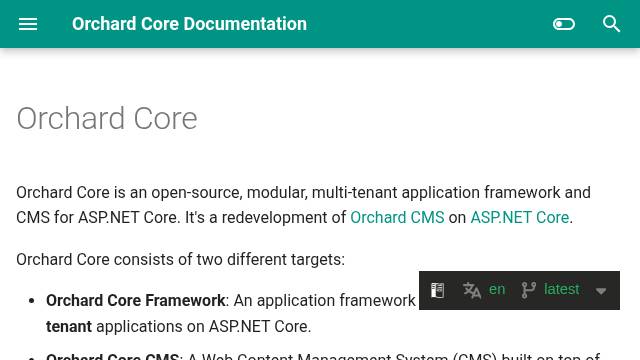Screen dimensions: 640x360
Task: Click the version branch icon
Action: click(529, 290)
